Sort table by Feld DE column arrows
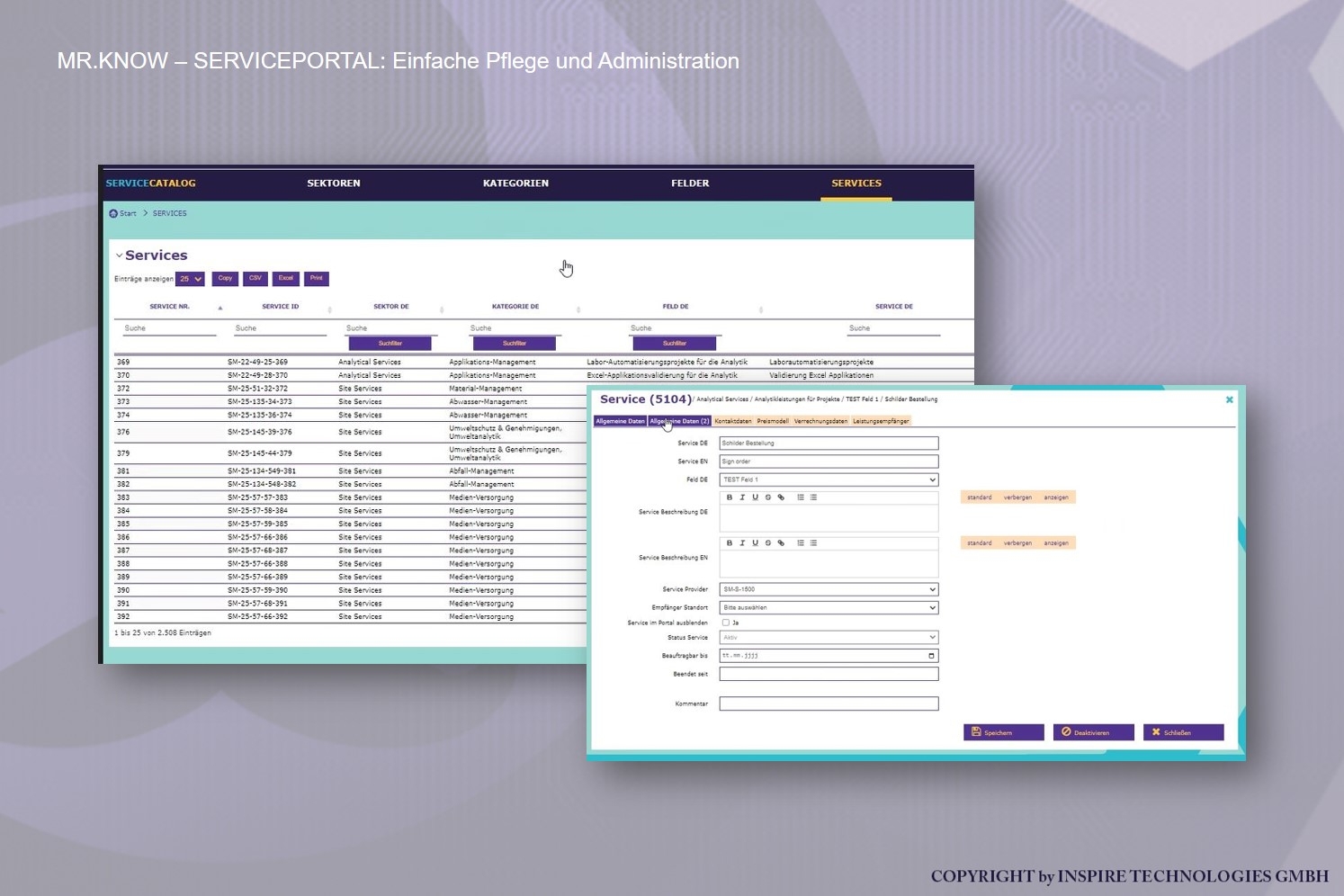 (760, 309)
